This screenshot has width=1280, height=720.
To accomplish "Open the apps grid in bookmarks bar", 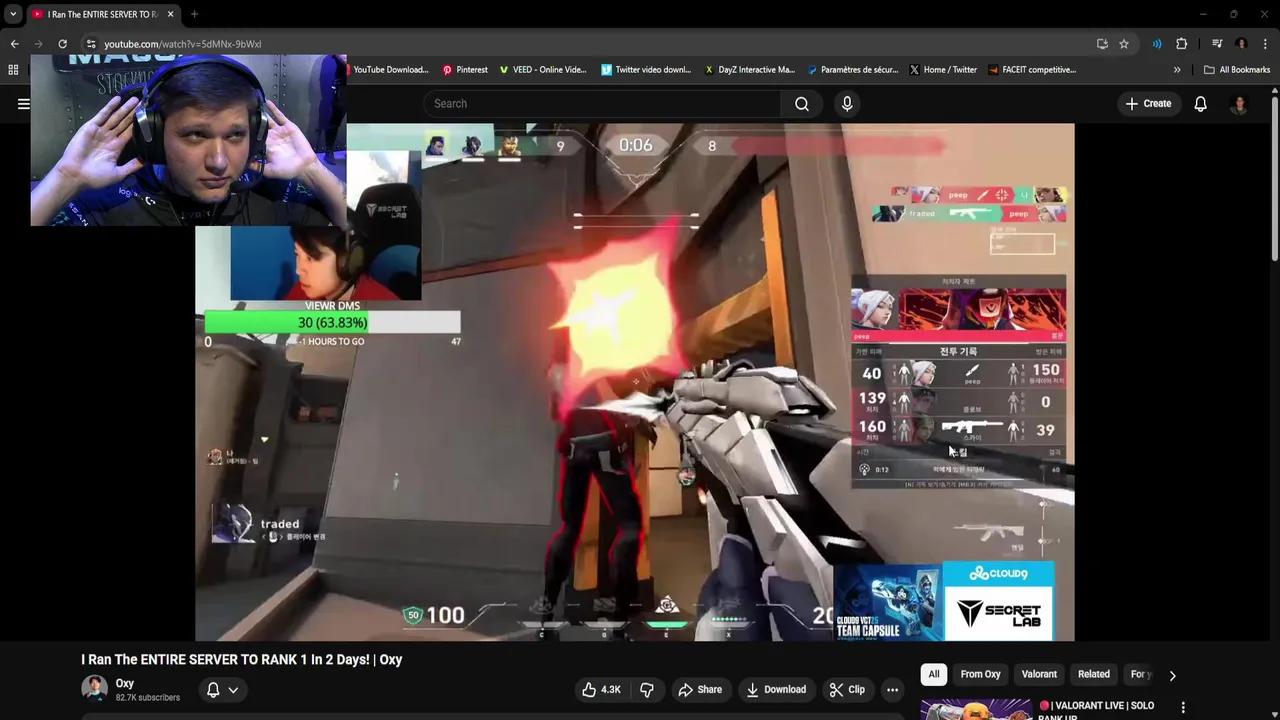I will tap(13, 70).
